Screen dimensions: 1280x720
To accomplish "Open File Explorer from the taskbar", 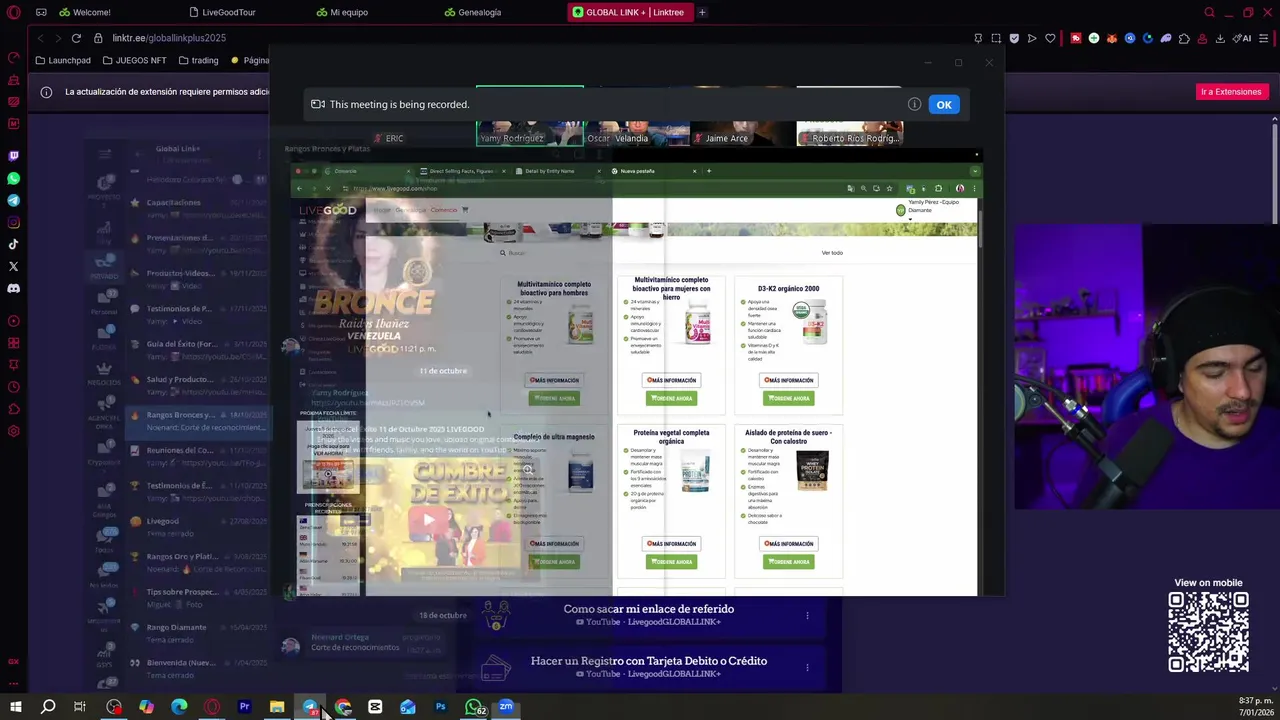I will click(x=277, y=707).
